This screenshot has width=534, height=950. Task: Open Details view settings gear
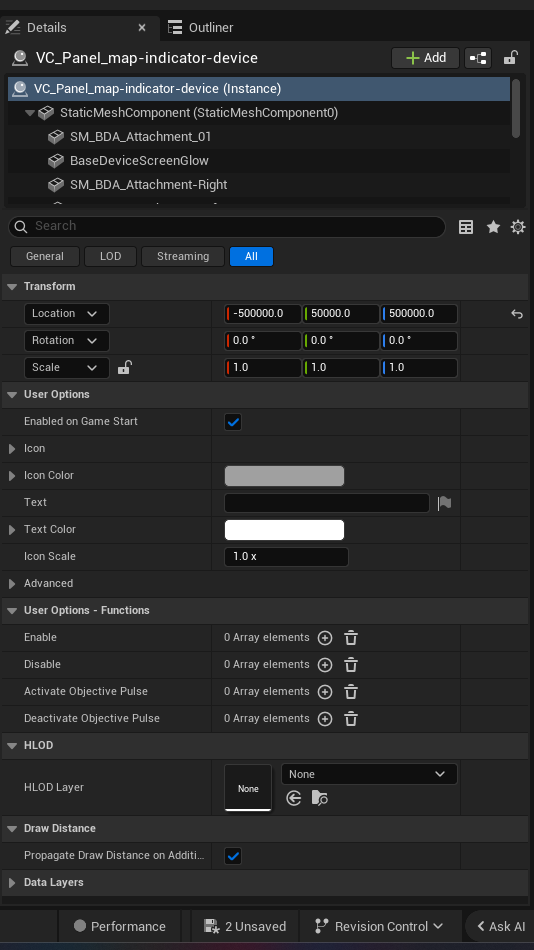[x=518, y=227]
